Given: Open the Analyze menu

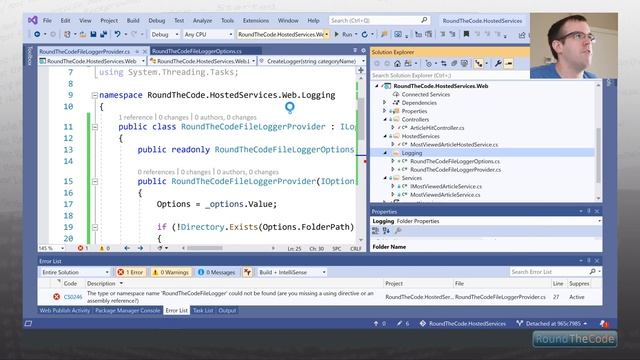Looking at the screenshot, I should coord(202,20).
